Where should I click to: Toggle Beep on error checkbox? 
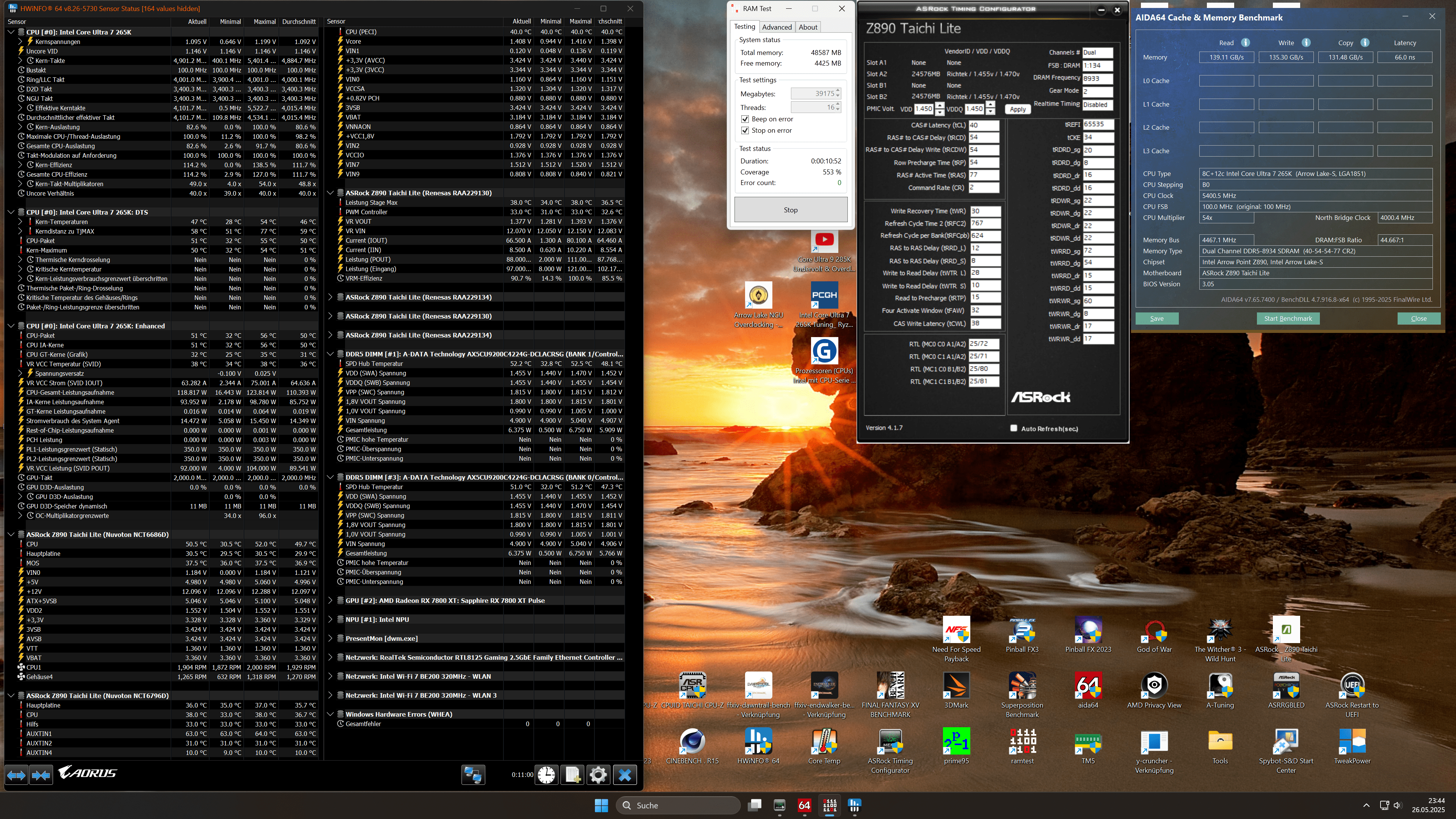tap(745, 119)
